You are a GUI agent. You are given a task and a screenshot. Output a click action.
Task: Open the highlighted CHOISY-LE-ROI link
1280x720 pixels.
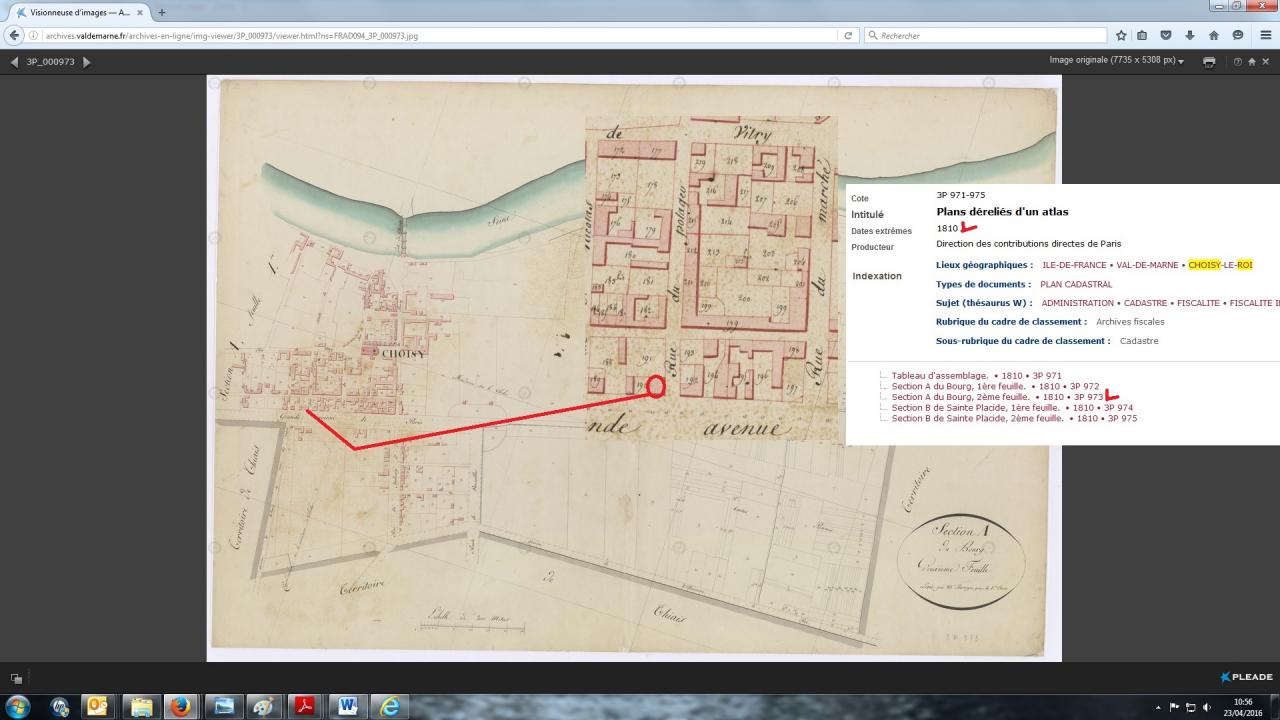point(1220,265)
